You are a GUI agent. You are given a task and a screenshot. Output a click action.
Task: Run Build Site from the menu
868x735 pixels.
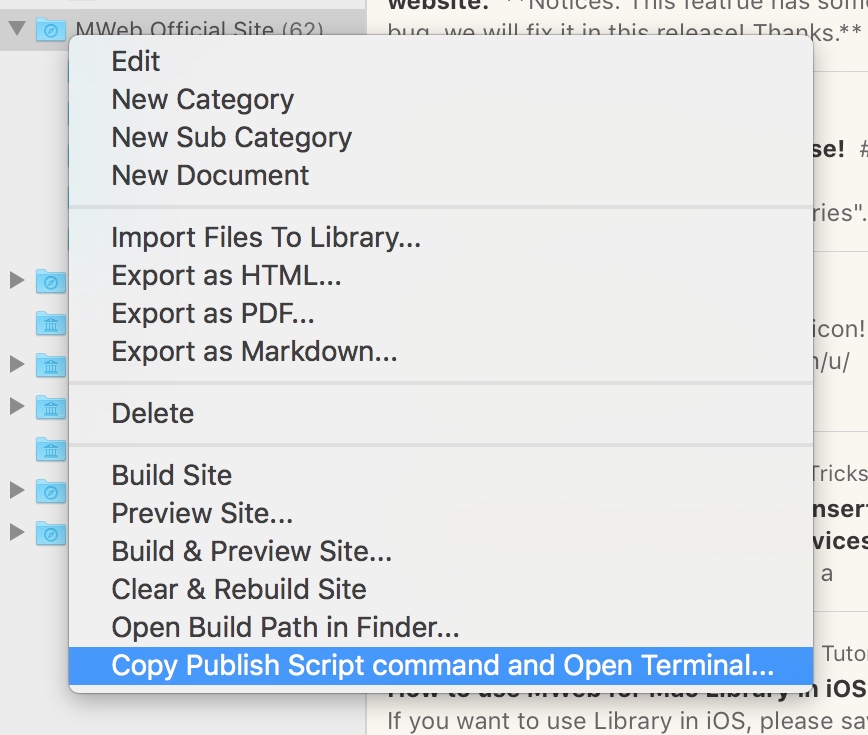click(x=171, y=475)
